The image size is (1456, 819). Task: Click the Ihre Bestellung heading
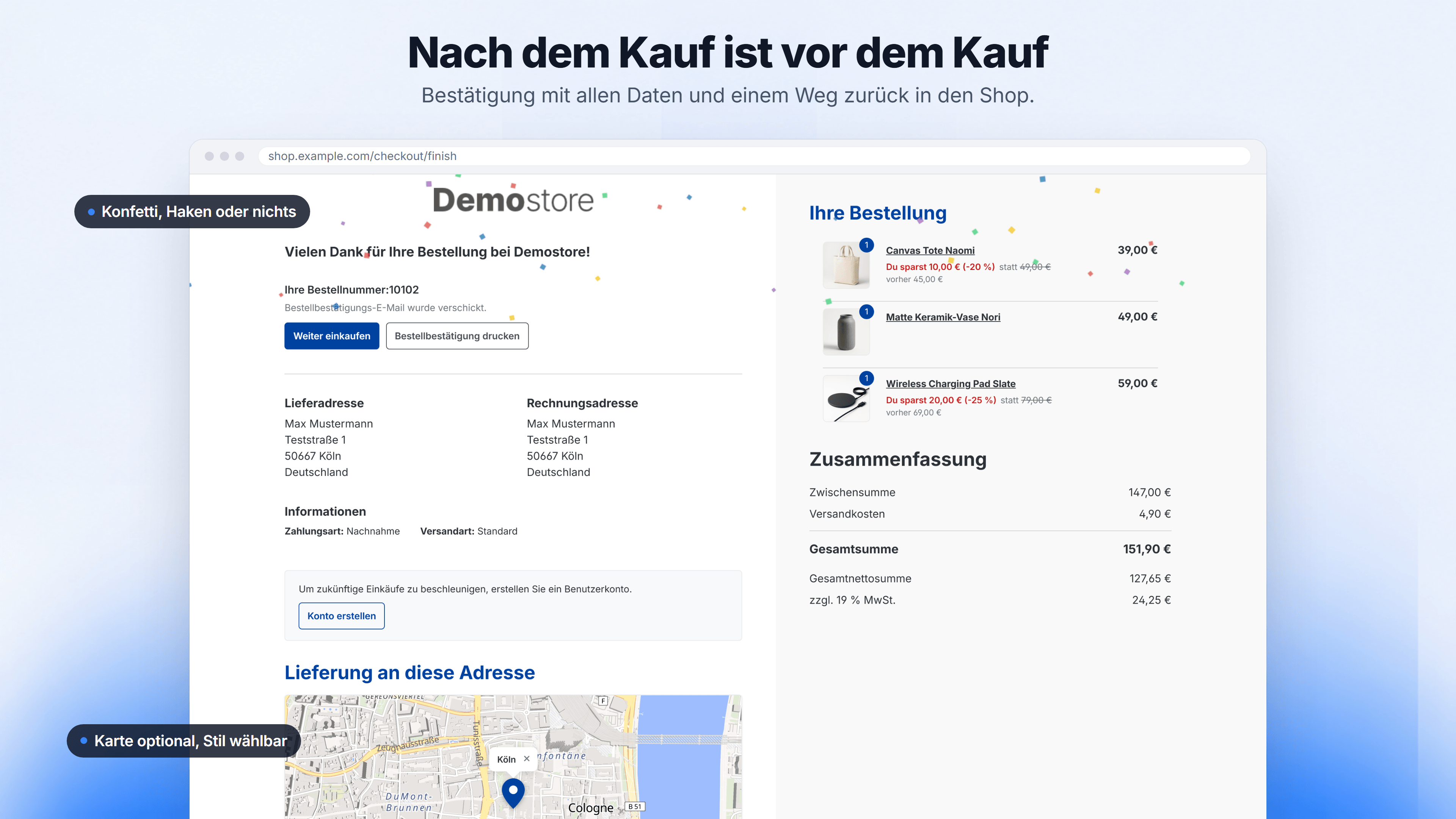pyautogui.click(x=878, y=213)
